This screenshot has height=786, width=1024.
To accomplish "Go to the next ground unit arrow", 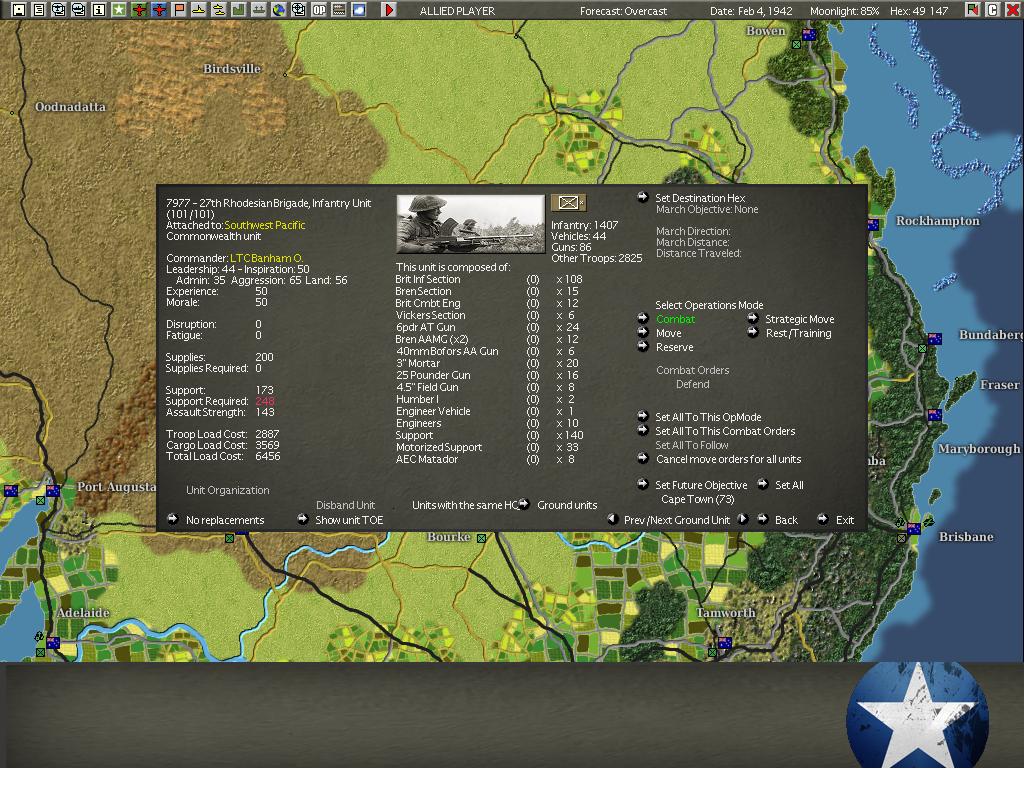I will tap(743, 519).
